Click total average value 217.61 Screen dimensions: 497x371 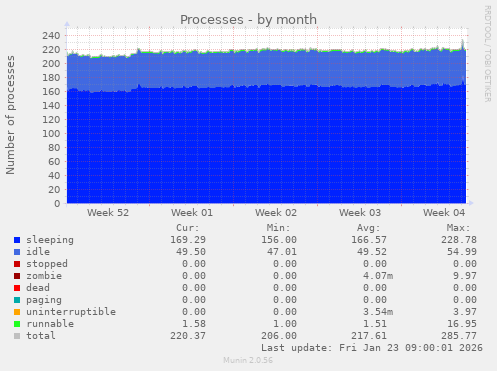point(369,336)
